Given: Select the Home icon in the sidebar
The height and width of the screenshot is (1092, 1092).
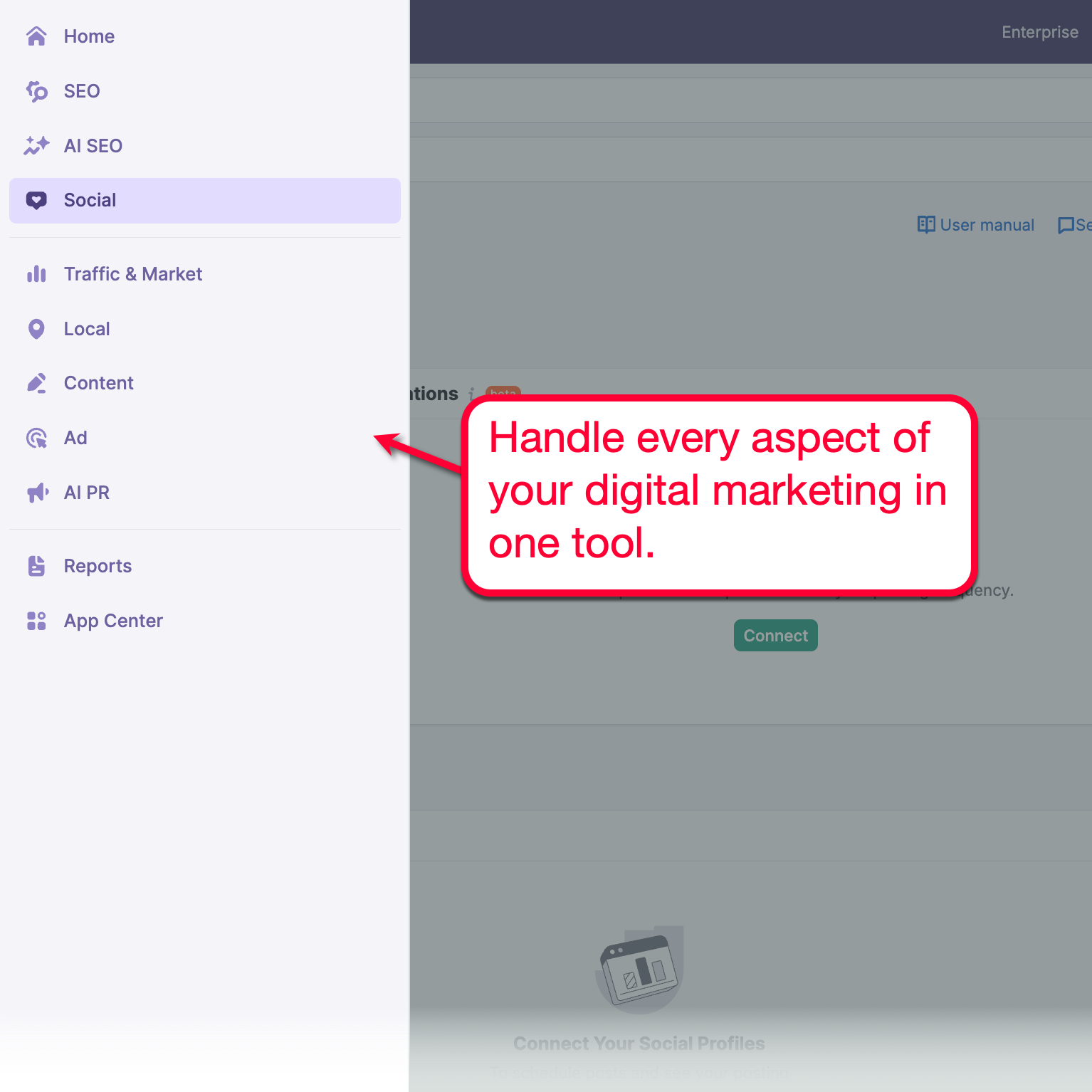Looking at the screenshot, I should [x=36, y=36].
